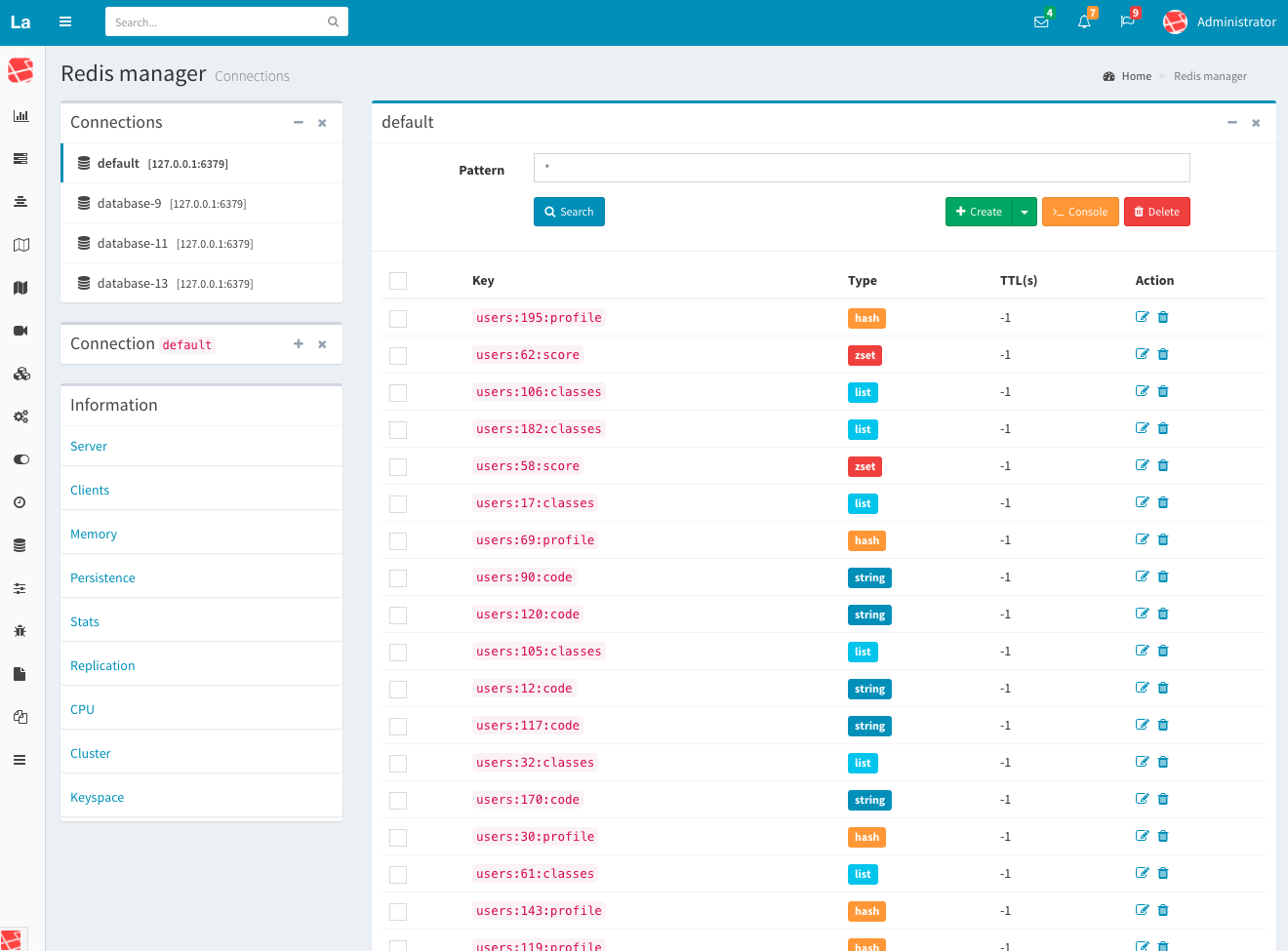The image size is (1288, 951).
Task: Select the default connection
Action: [x=202, y=163]
